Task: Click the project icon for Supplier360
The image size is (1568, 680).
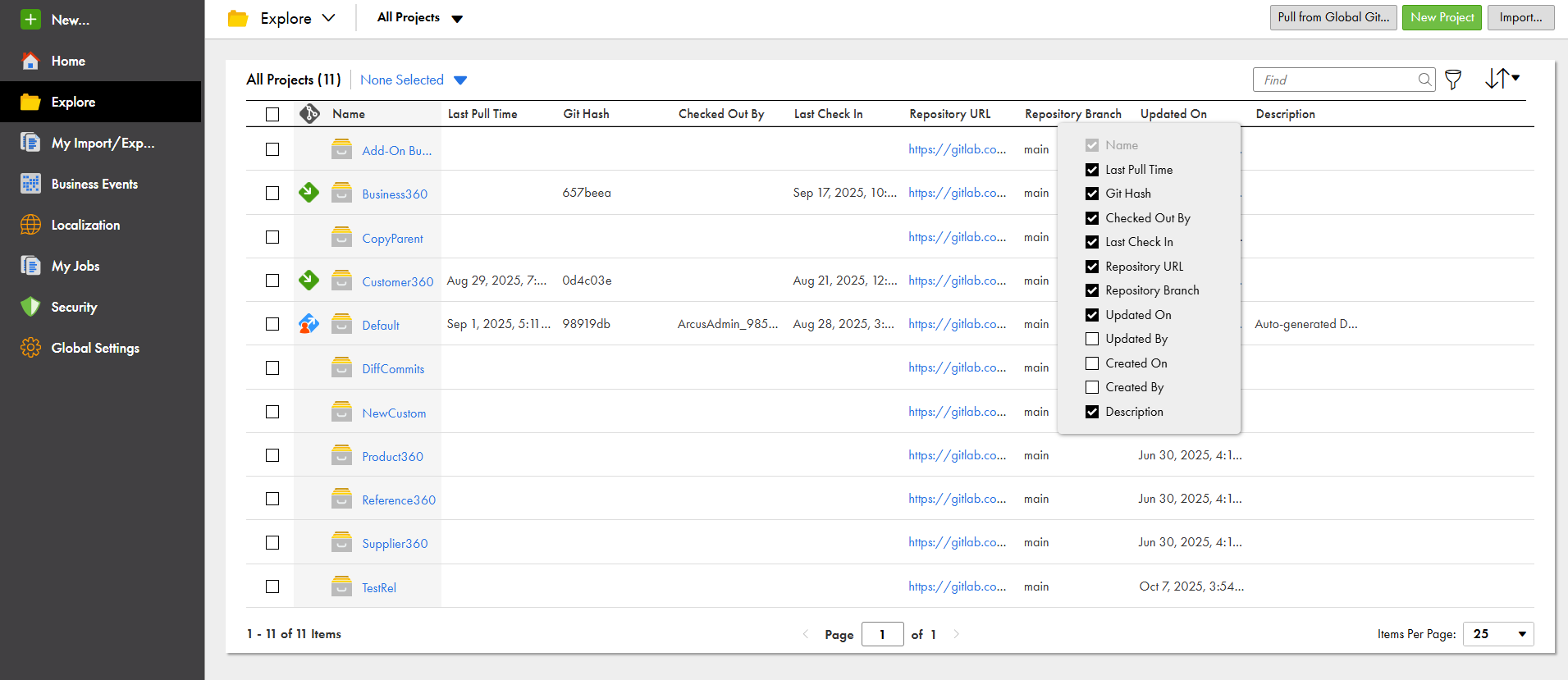Action: (x=342, y=542)
